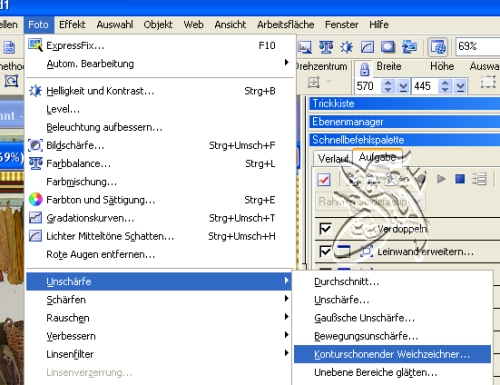Click the tone curve toolbar icon

click(367, 47)
